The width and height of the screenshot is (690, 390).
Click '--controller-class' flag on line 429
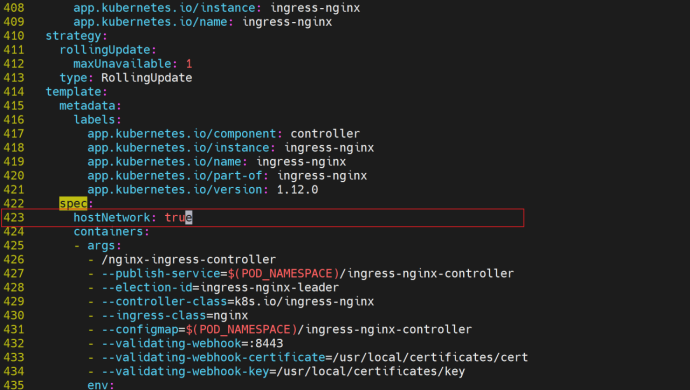[x=164, y=302]
